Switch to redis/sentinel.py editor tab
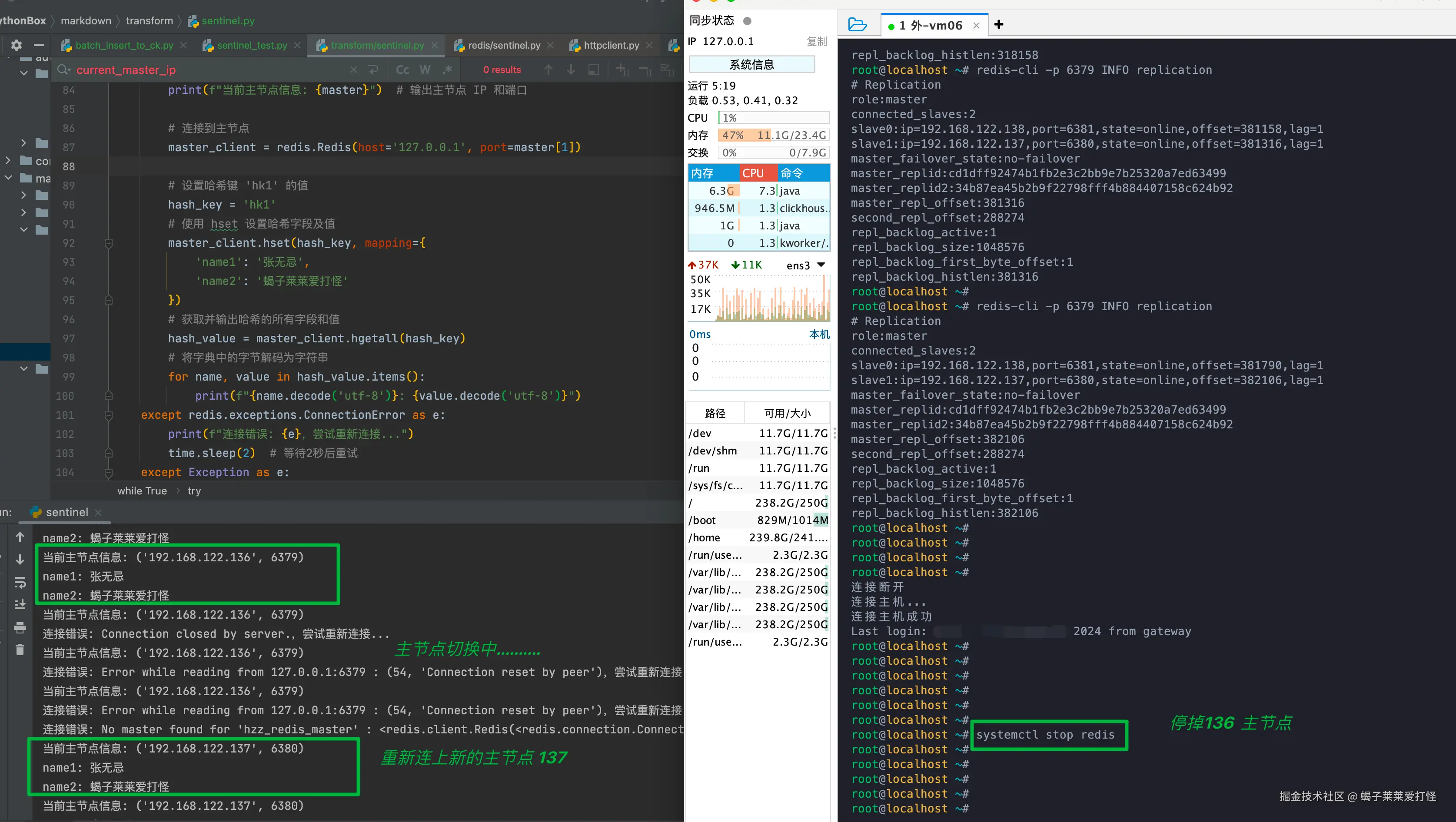1456x822 pixels. (x=504, y=45)
